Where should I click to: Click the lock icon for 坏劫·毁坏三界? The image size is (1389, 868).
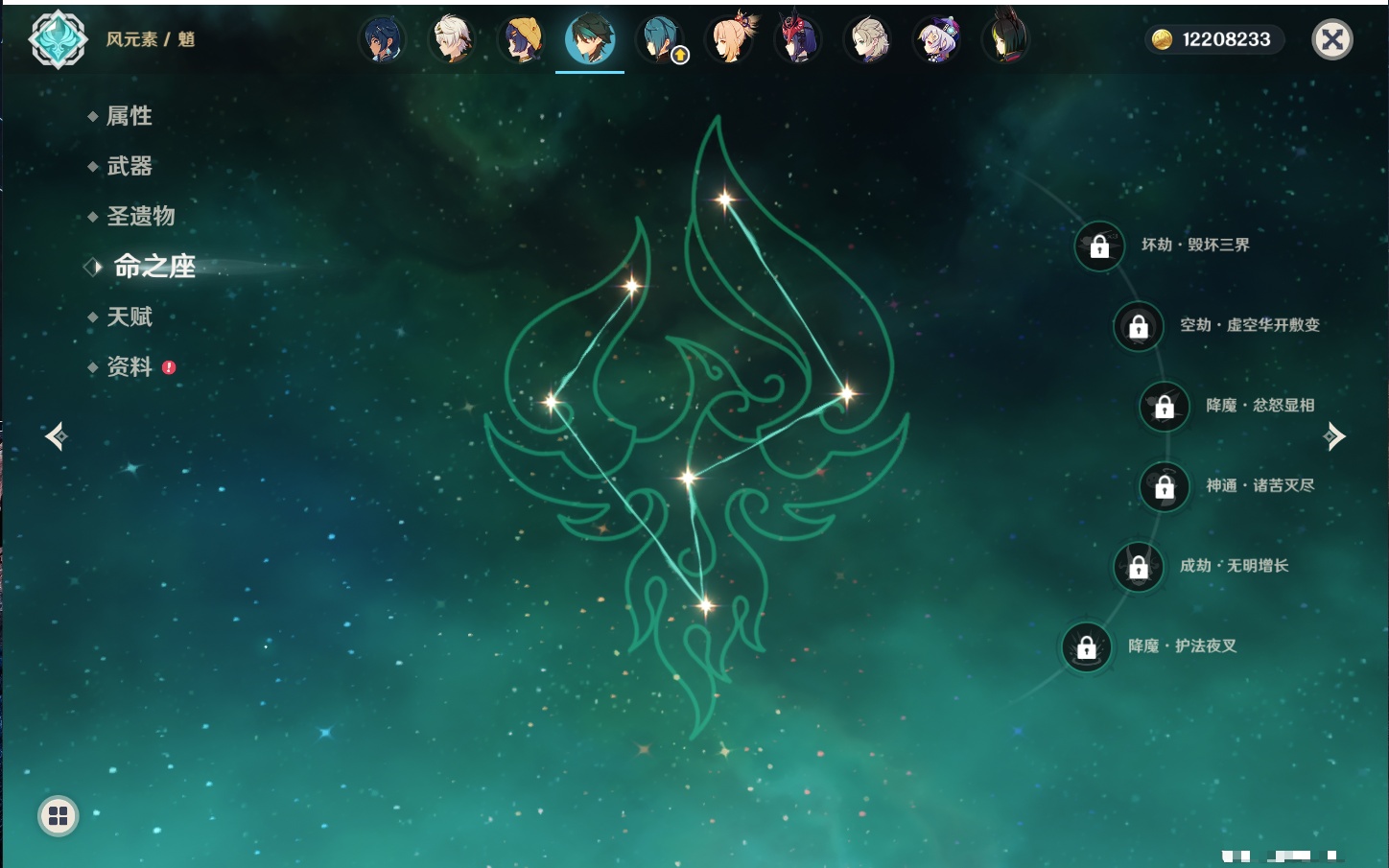(x=1099, y=246)
